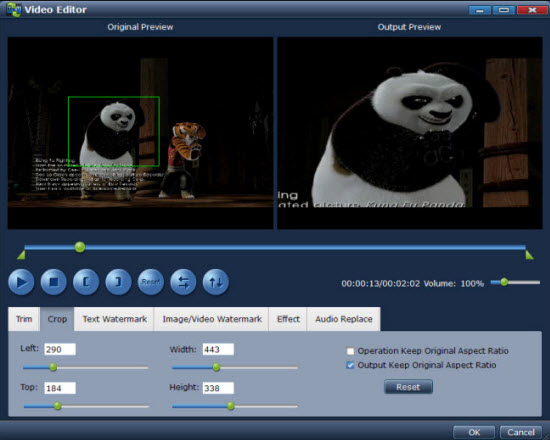Click the Output Preview video frame

410,133
